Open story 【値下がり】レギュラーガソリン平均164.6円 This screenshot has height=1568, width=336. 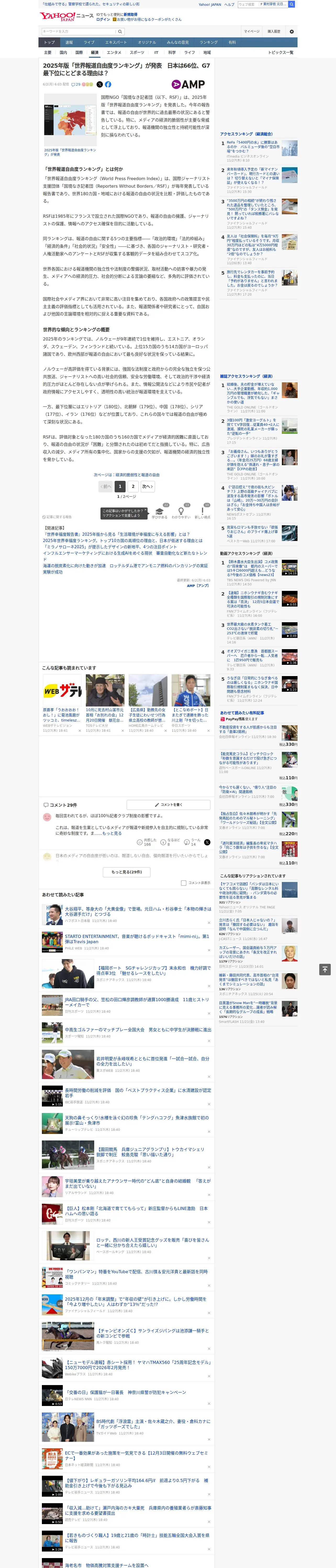click(x=137, y=1483)
